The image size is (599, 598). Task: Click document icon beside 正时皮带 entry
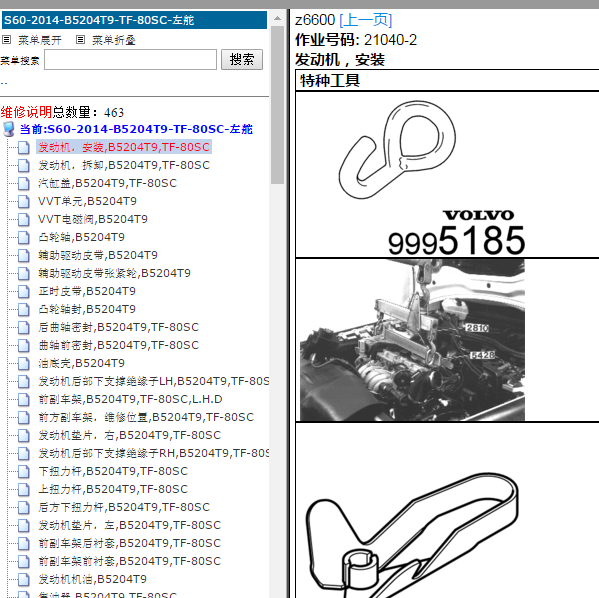[24, 291]
